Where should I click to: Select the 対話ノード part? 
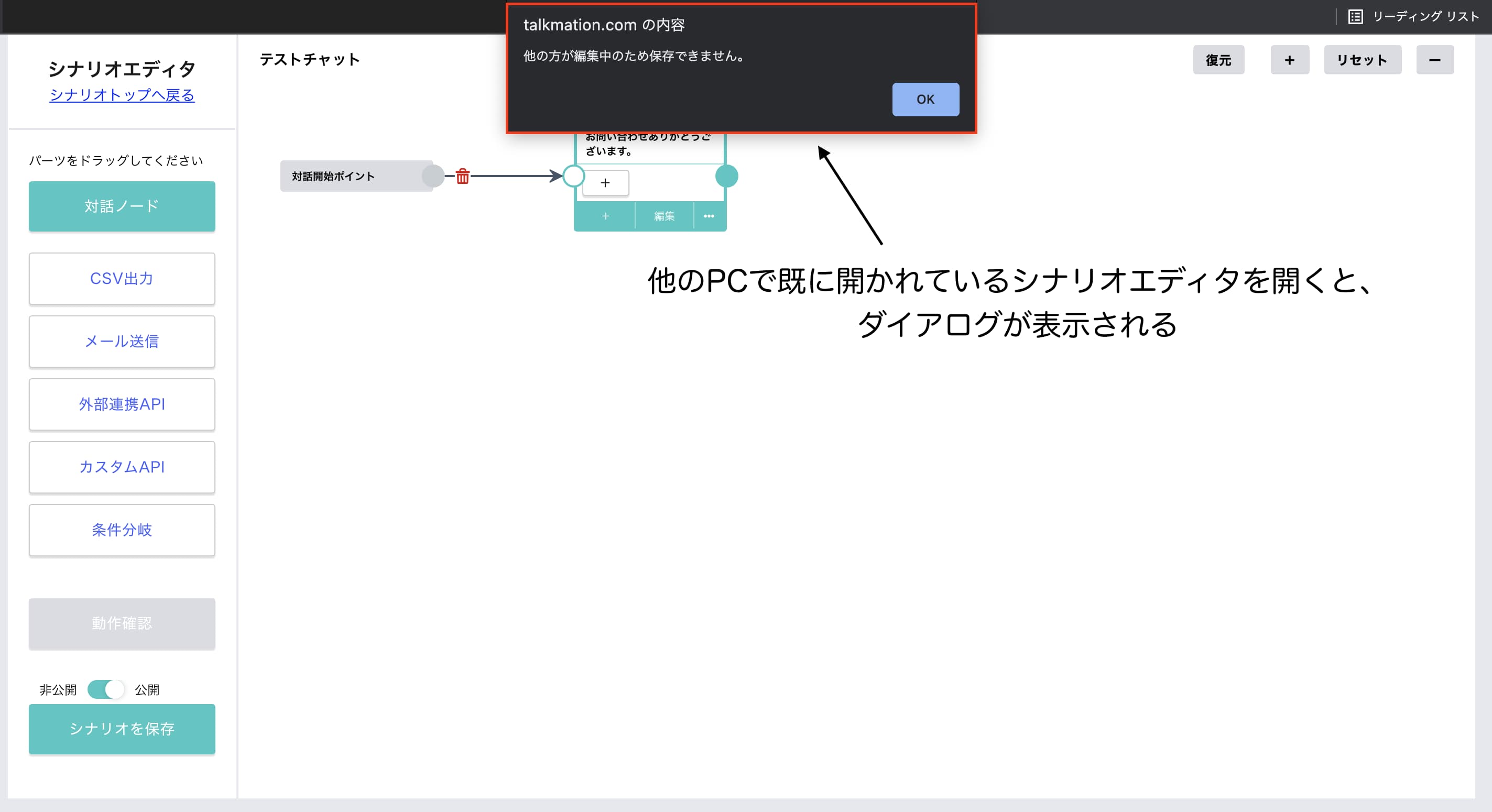(122, 206)
